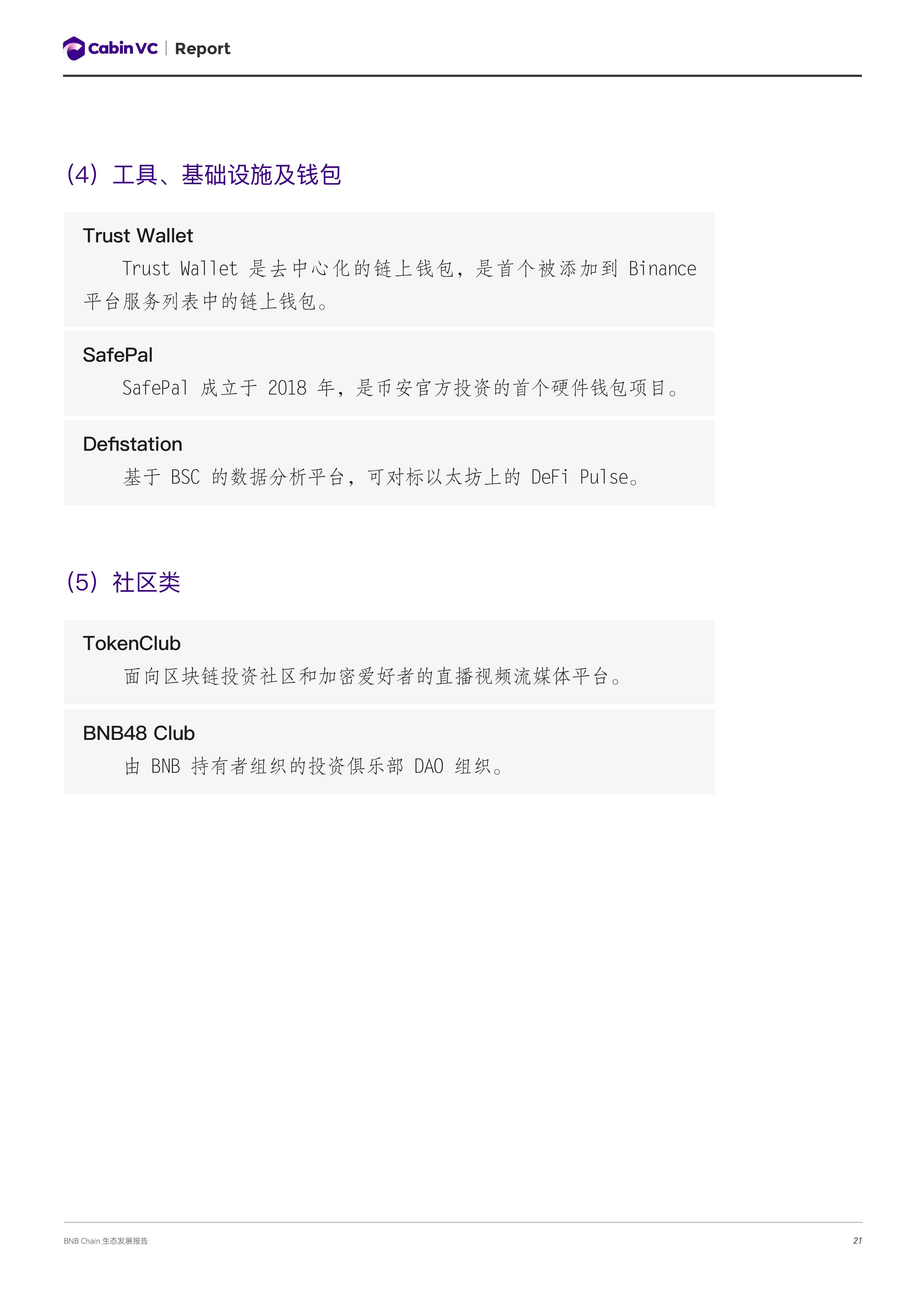Select the section (4) heading about wallets

click(x=204, y=175)
